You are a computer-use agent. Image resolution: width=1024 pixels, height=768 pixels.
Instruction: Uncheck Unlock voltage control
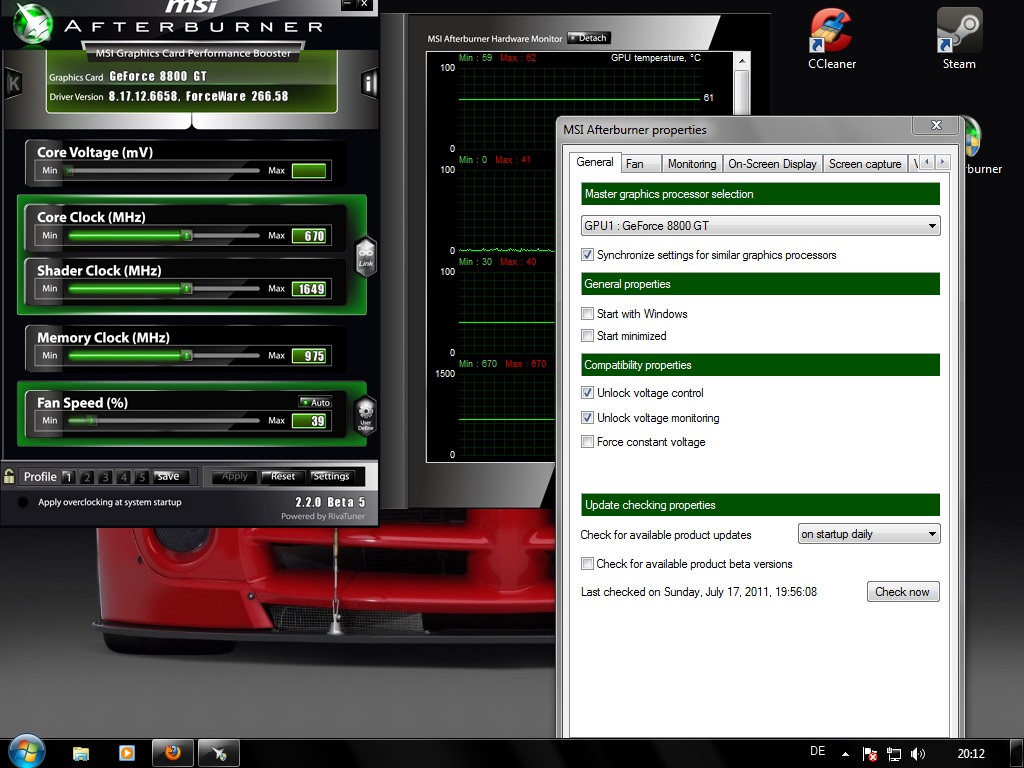point(587,392)
